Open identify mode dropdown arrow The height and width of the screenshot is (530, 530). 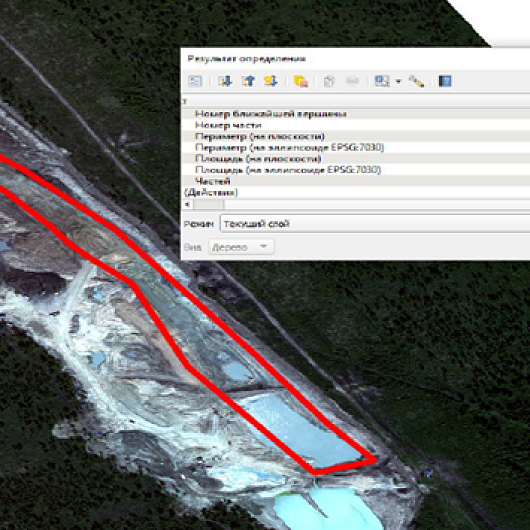click(398, 81)
